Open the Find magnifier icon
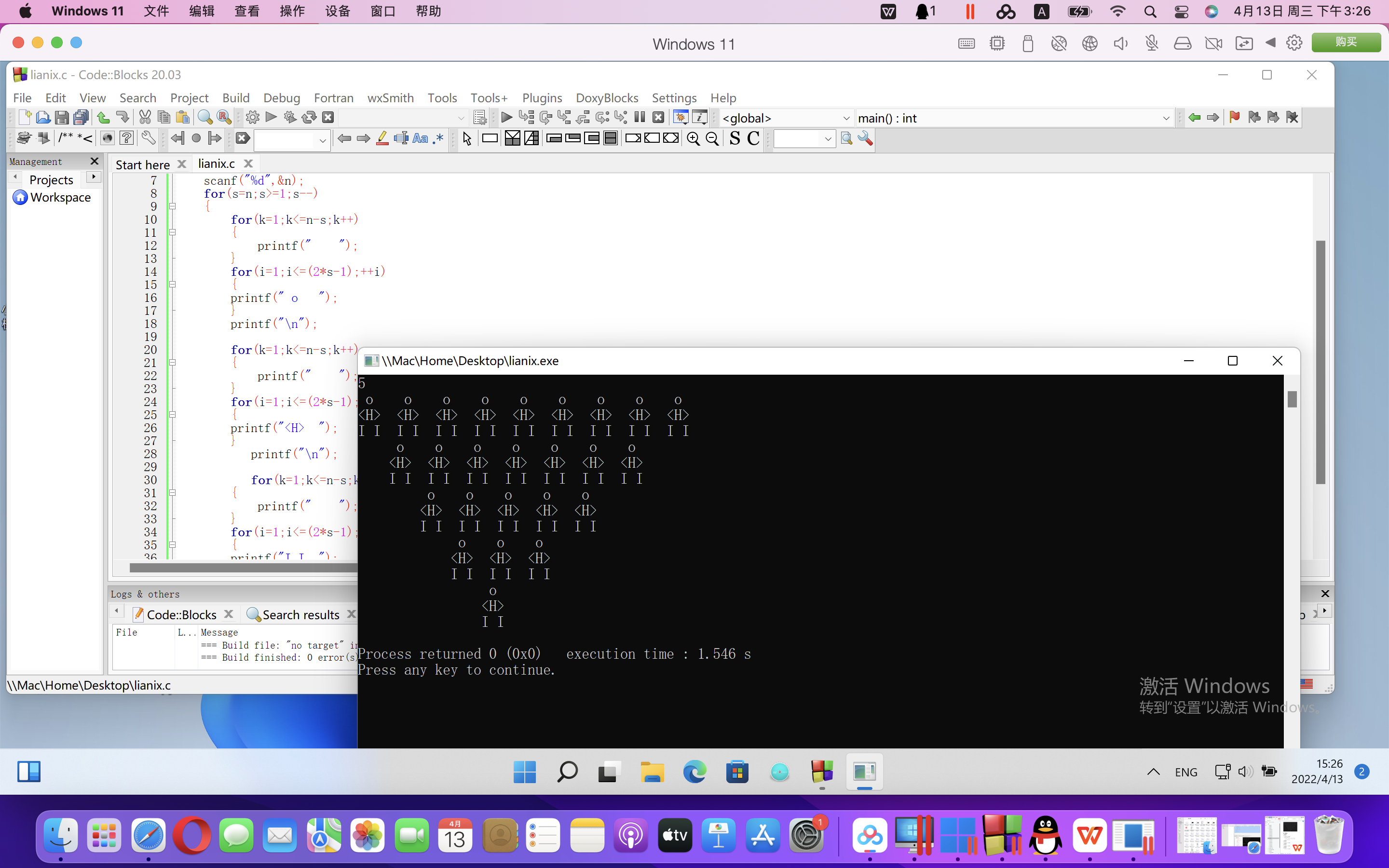Screen dimensions: 1389x868 [204, 118]
